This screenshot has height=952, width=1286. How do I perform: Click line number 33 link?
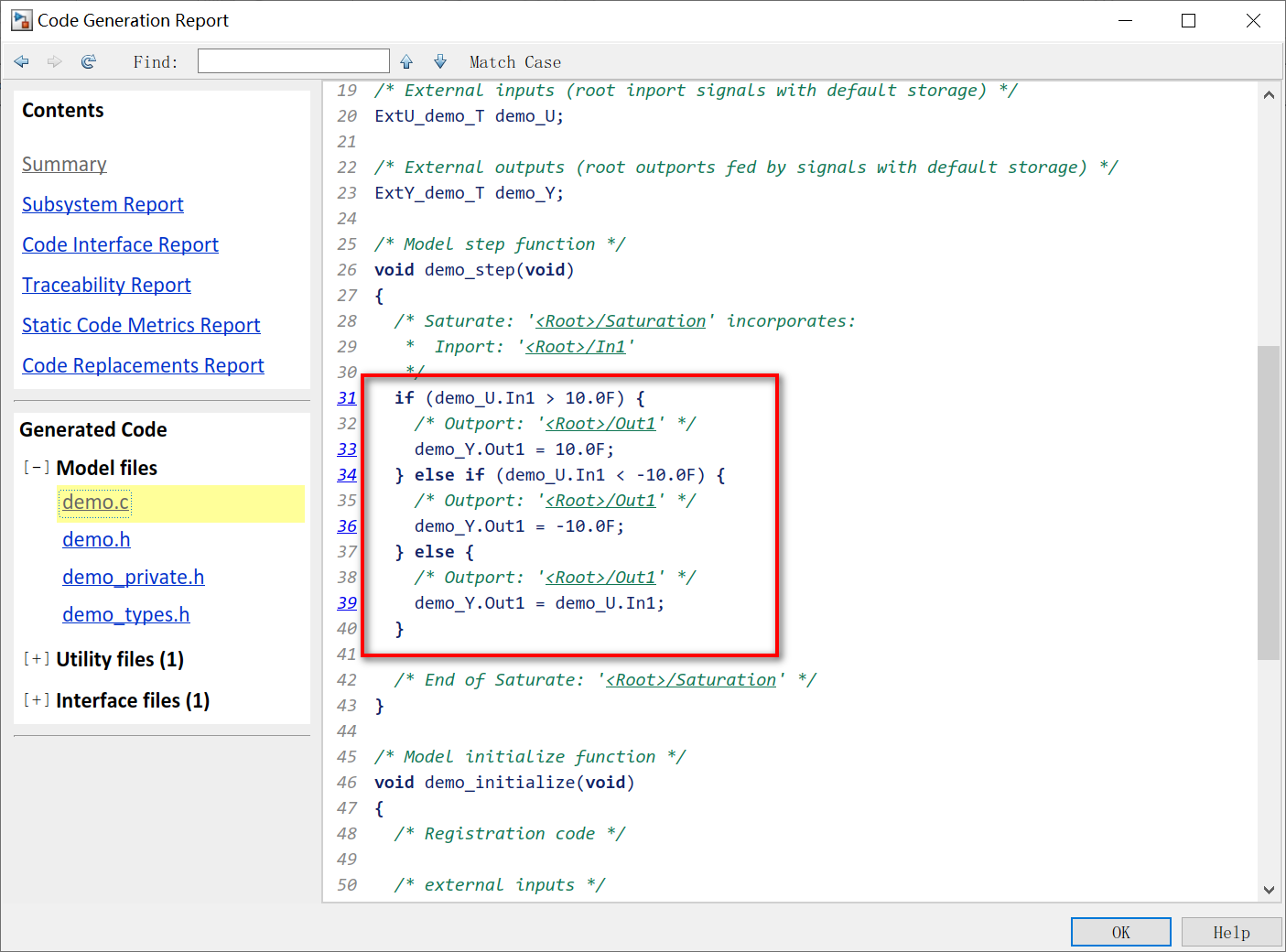pyautogui.click(x=347, y=449)
